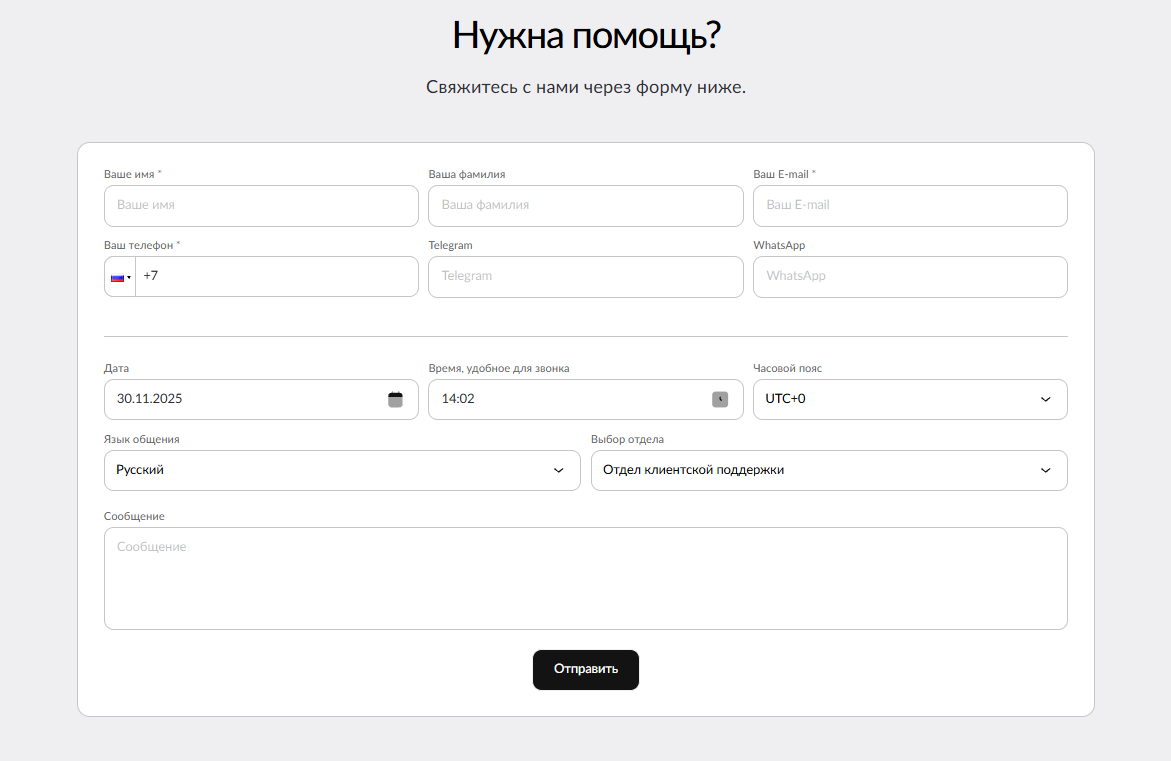Open the calendar picker icon in Дата field
This screenshot has height=761, width=1171.
click(395, 399)
